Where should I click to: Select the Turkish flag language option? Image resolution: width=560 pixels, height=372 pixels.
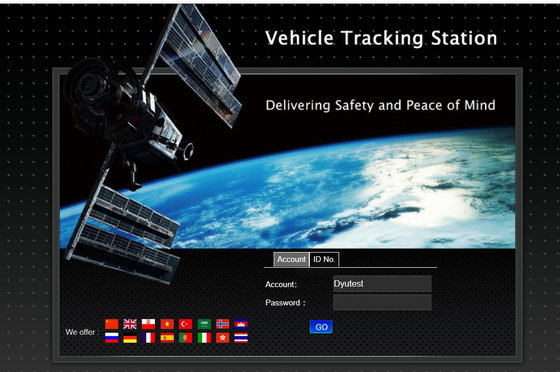185,324
